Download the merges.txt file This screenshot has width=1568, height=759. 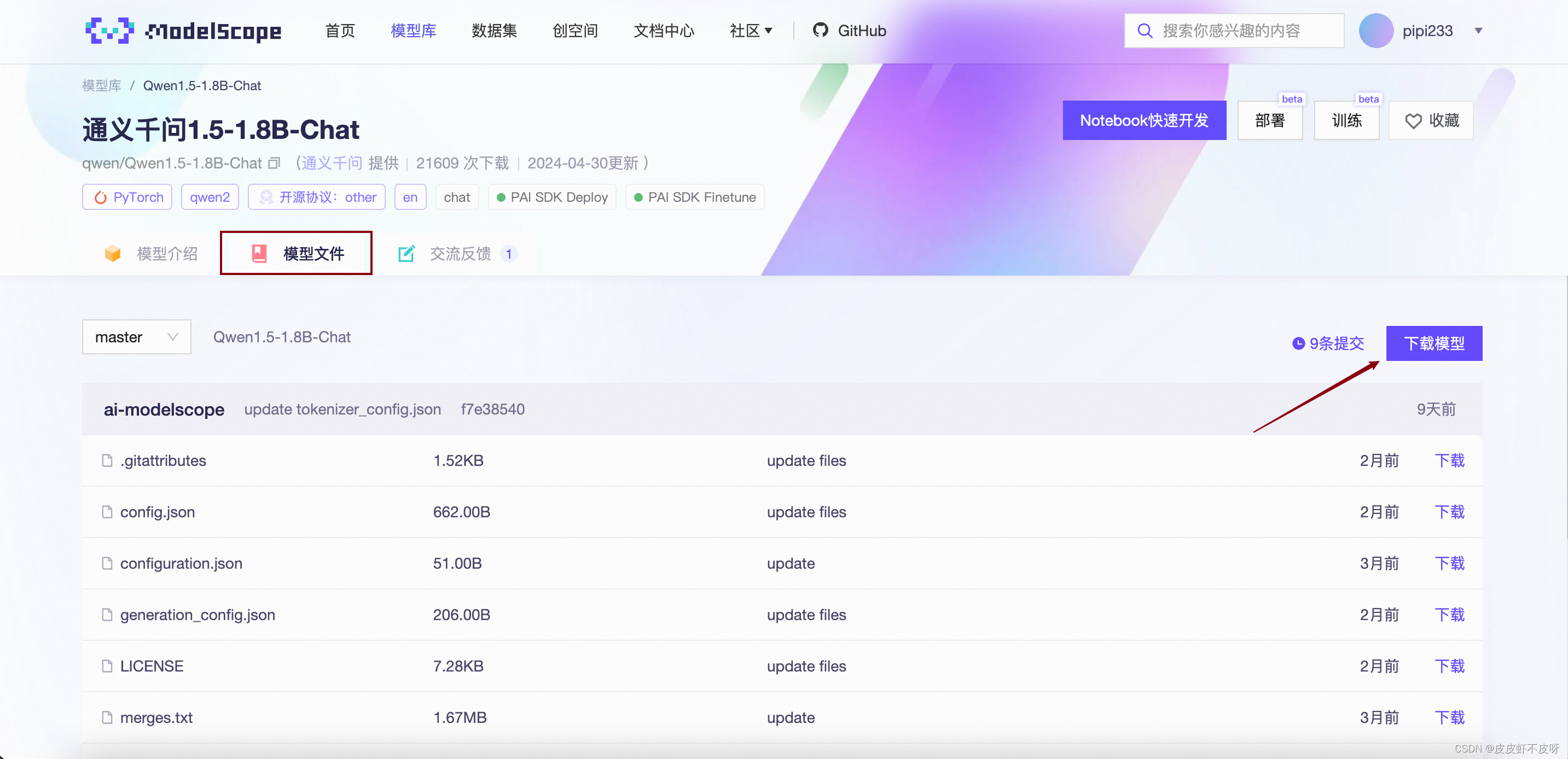(1449, 717)
